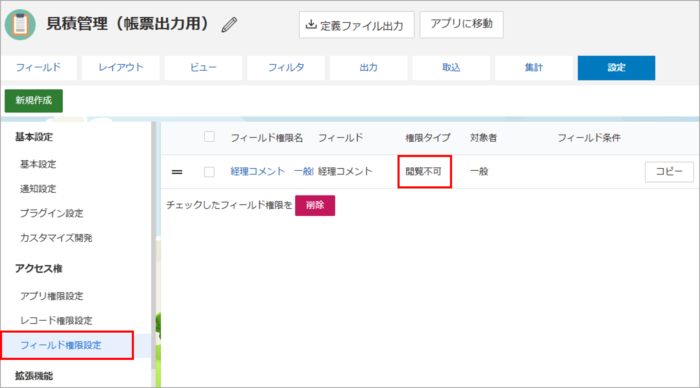Click the コピー button in the row

pyautogui.click(x=669, y=172)
